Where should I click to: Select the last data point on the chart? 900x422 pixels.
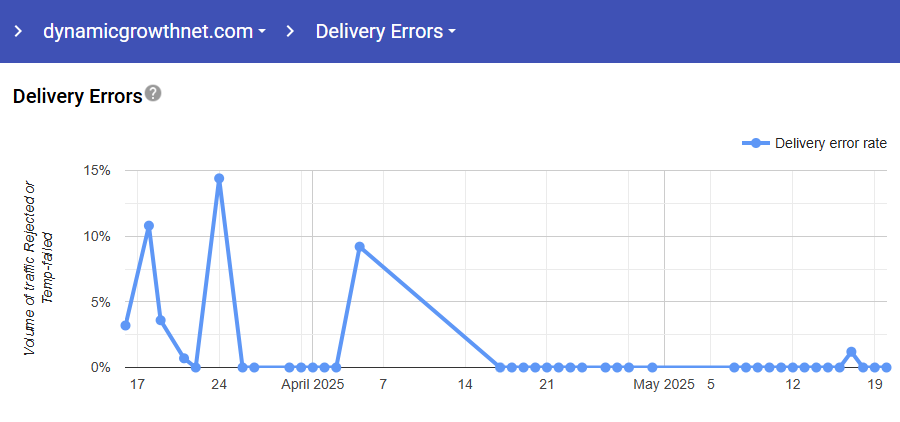click(x=886, y=367)
